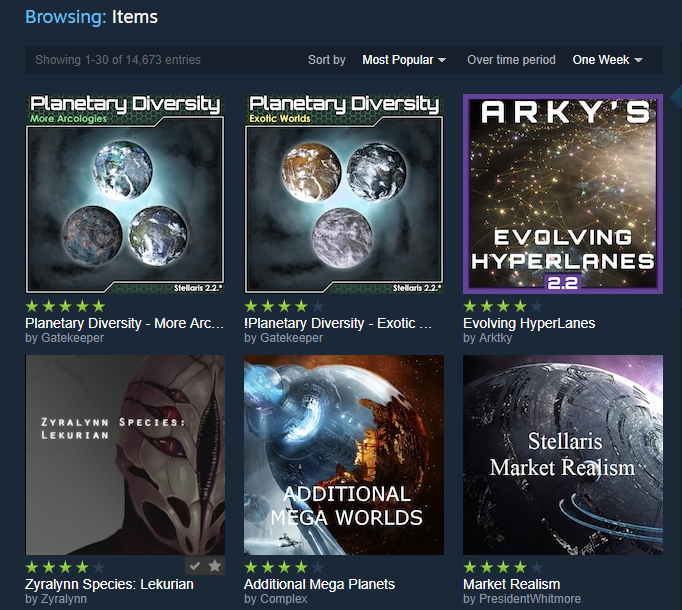Subscribe checkmark icon on Zyralynn Species card

[195, 566]
